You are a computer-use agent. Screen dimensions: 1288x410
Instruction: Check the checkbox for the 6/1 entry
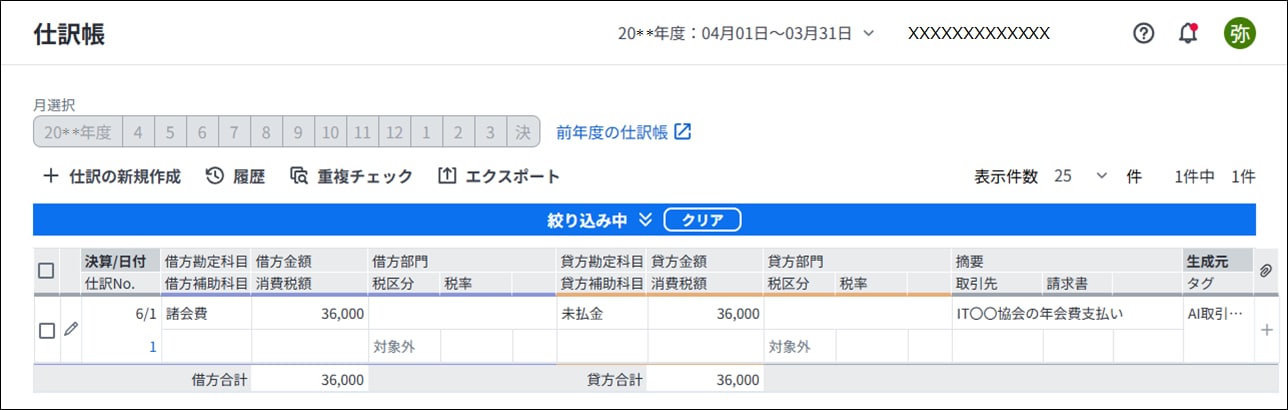click(x=46, y=331)
